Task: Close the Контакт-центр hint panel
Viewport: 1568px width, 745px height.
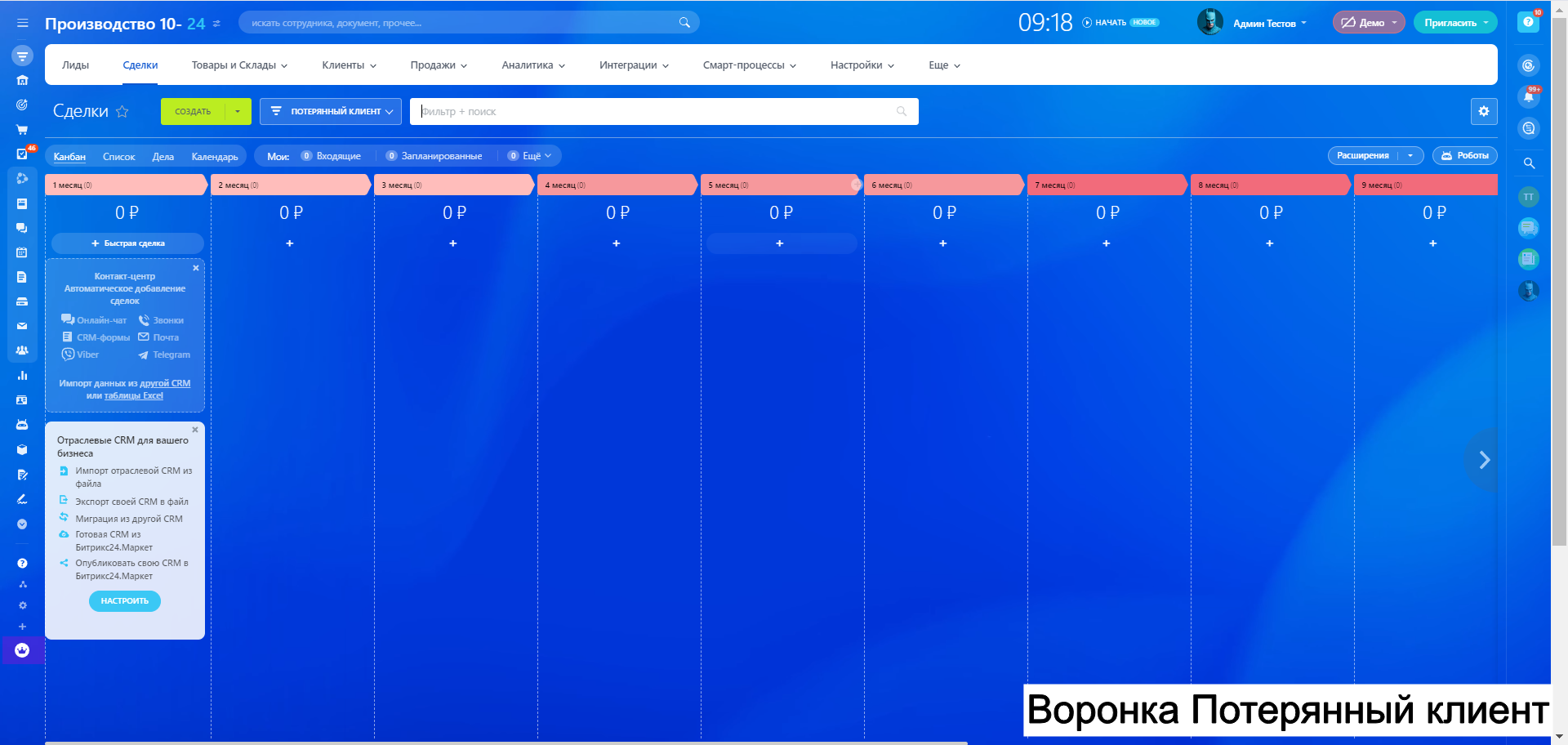Action: click(x=196, y=268)
